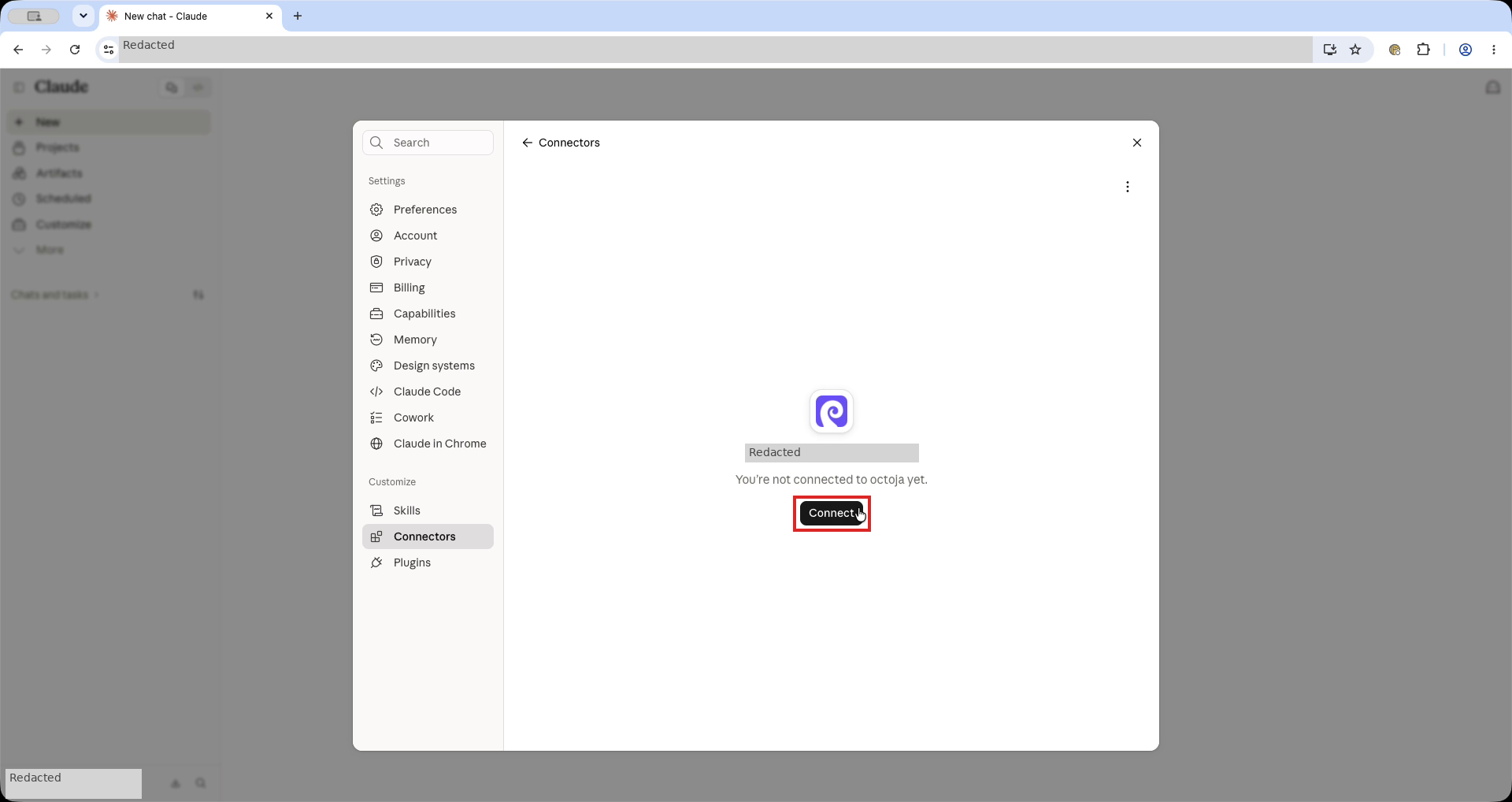Click the browser address bar

(x=715, y=50)
